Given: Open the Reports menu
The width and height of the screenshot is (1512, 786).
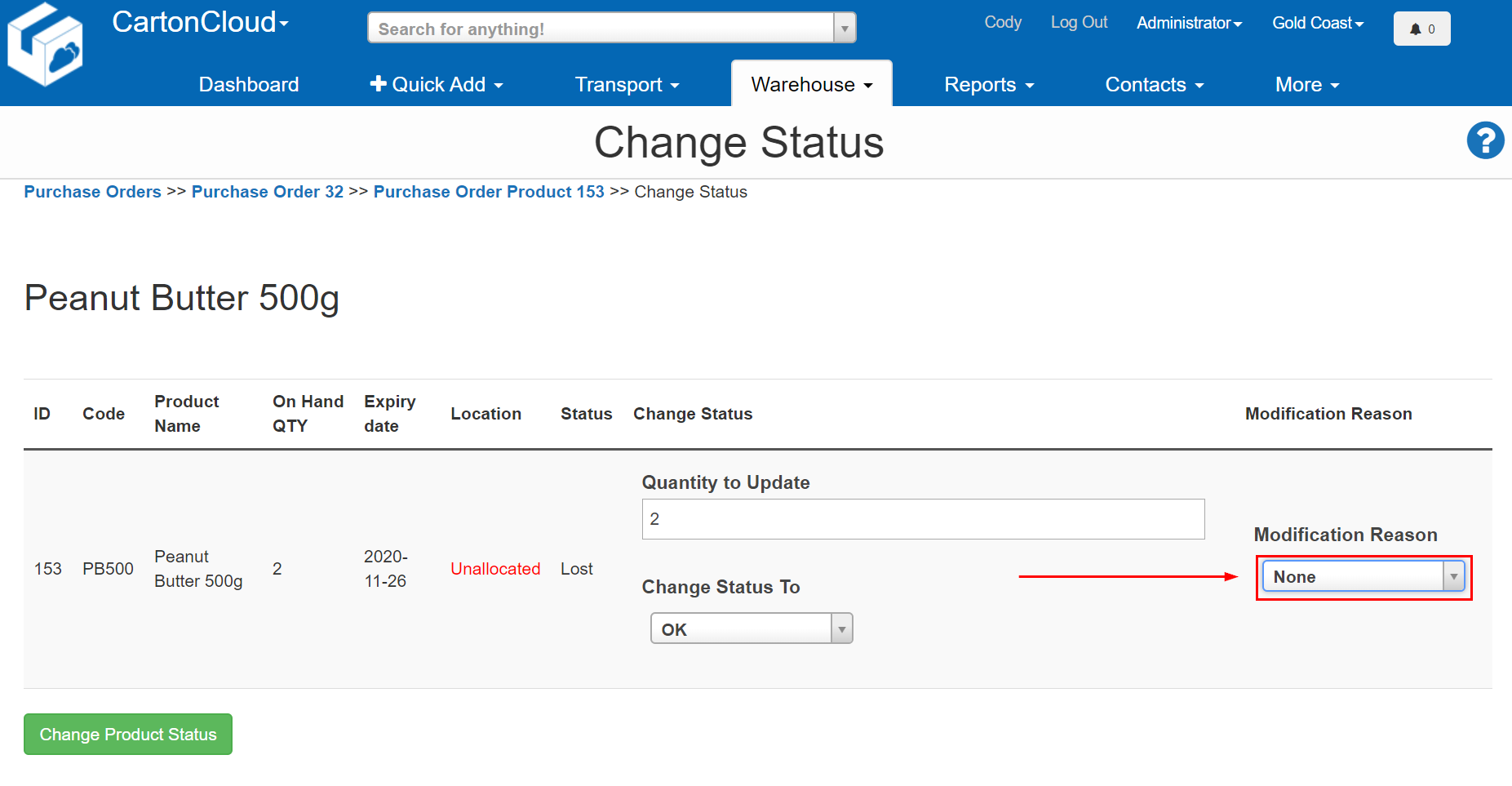Looking at the screenshot, I should tap(988, 85).
